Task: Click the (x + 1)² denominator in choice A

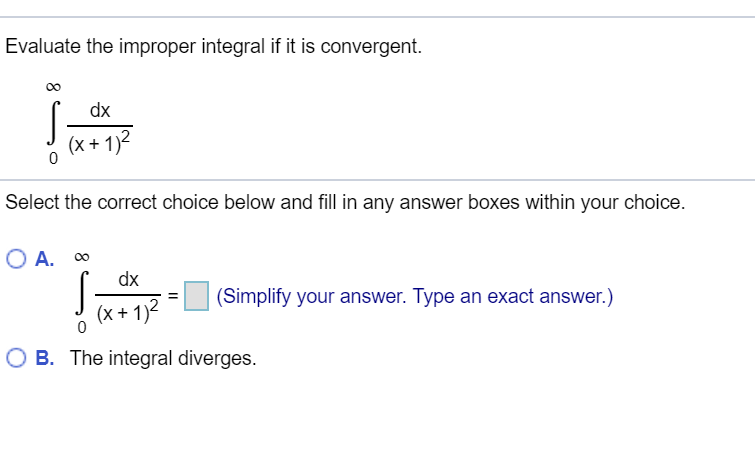Action: coord(129,312)
